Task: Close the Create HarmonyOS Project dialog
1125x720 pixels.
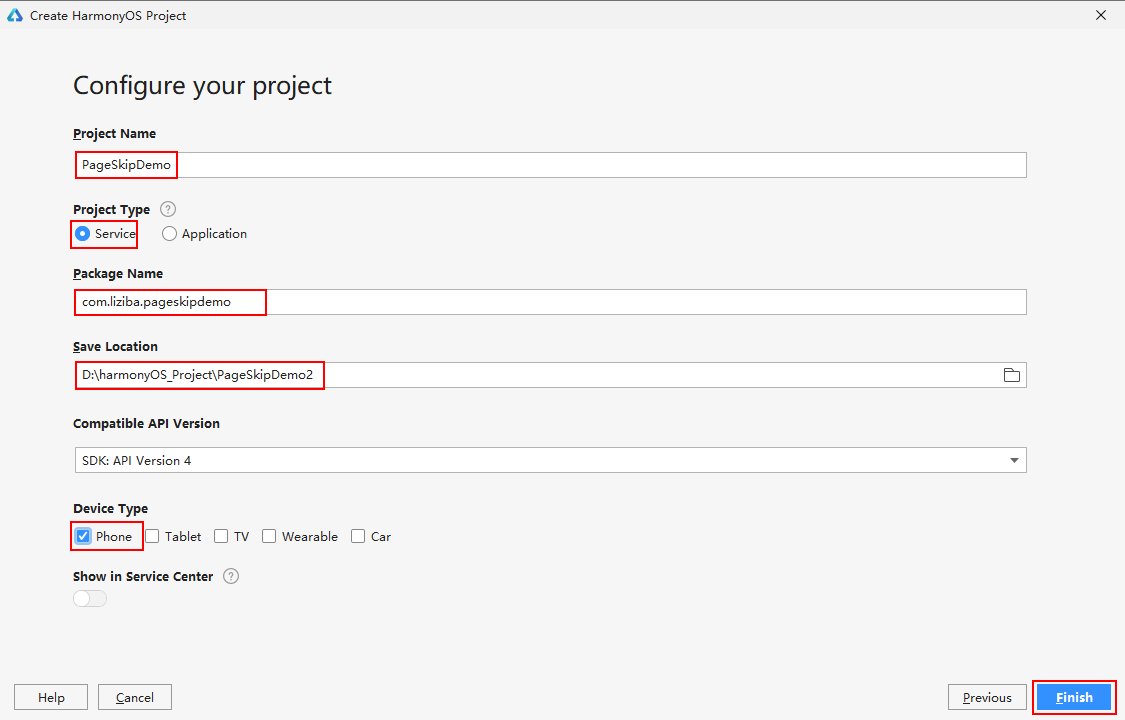Action: (x=1101, y=15)
